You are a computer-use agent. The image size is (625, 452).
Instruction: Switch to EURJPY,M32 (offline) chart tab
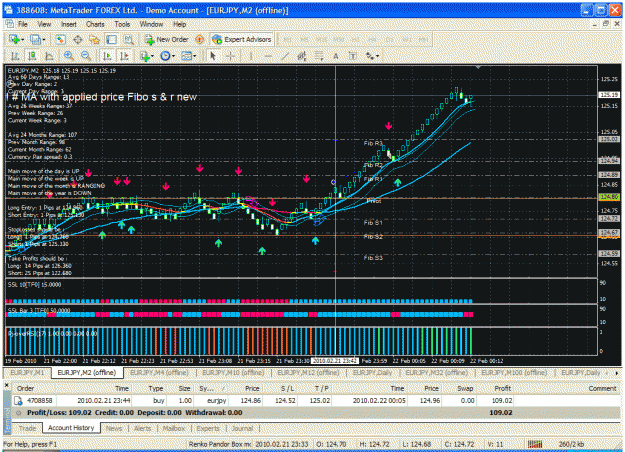pyautogui.click(x=436, y=373)
